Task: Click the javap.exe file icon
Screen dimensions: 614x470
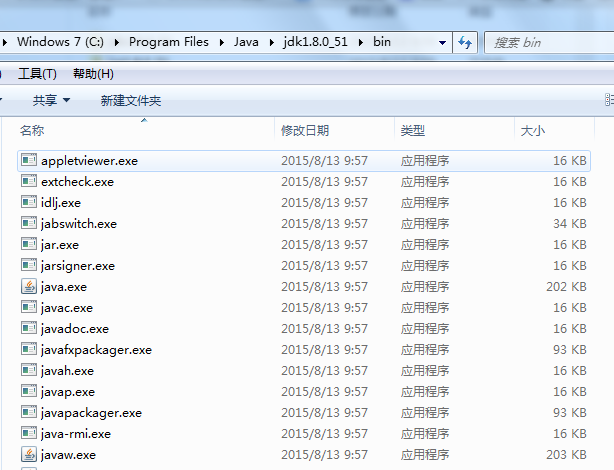Action: pos(29,391)
